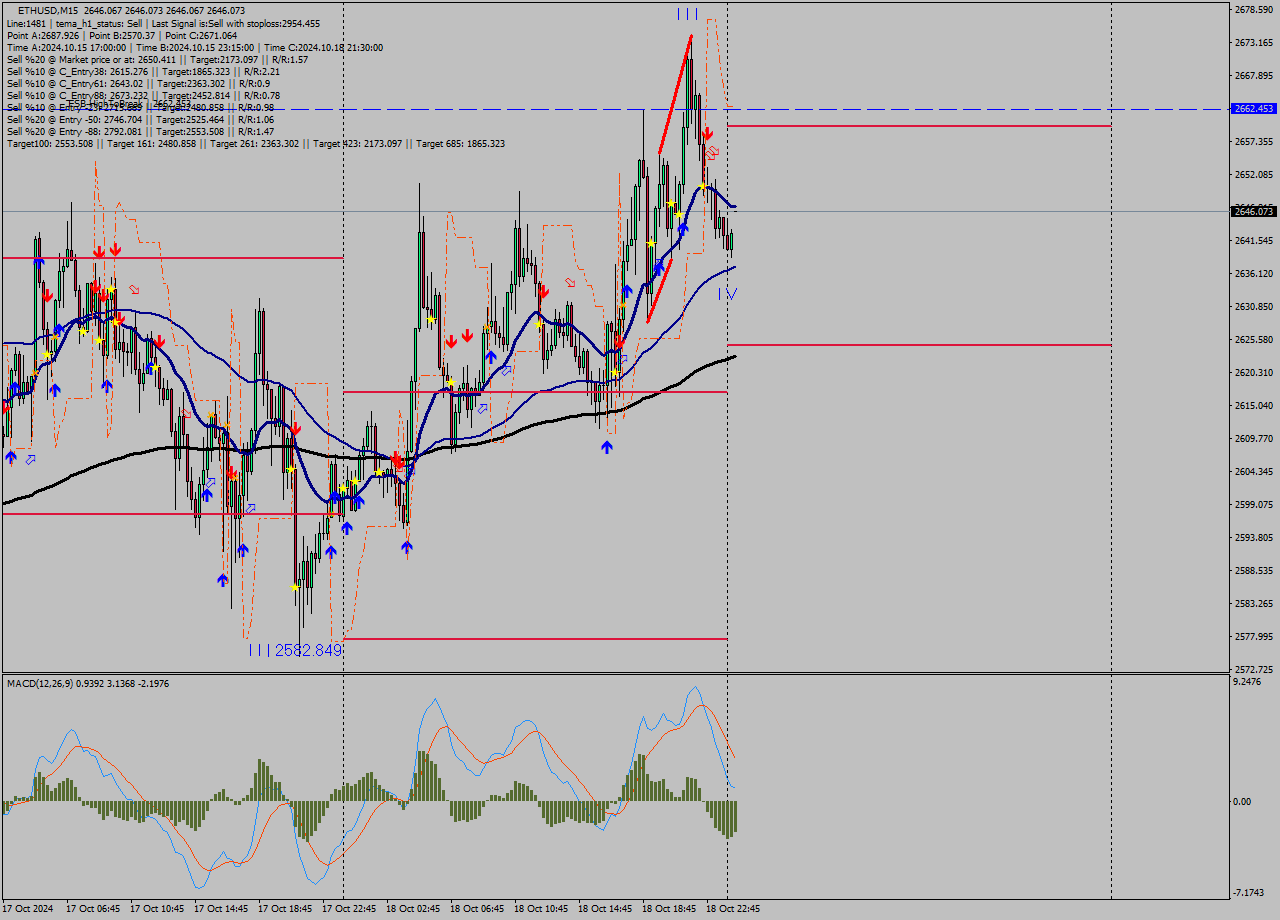Click the 2572.725 price axis label
Screen dimensions: 1280x920
(x=1254, y=670)
